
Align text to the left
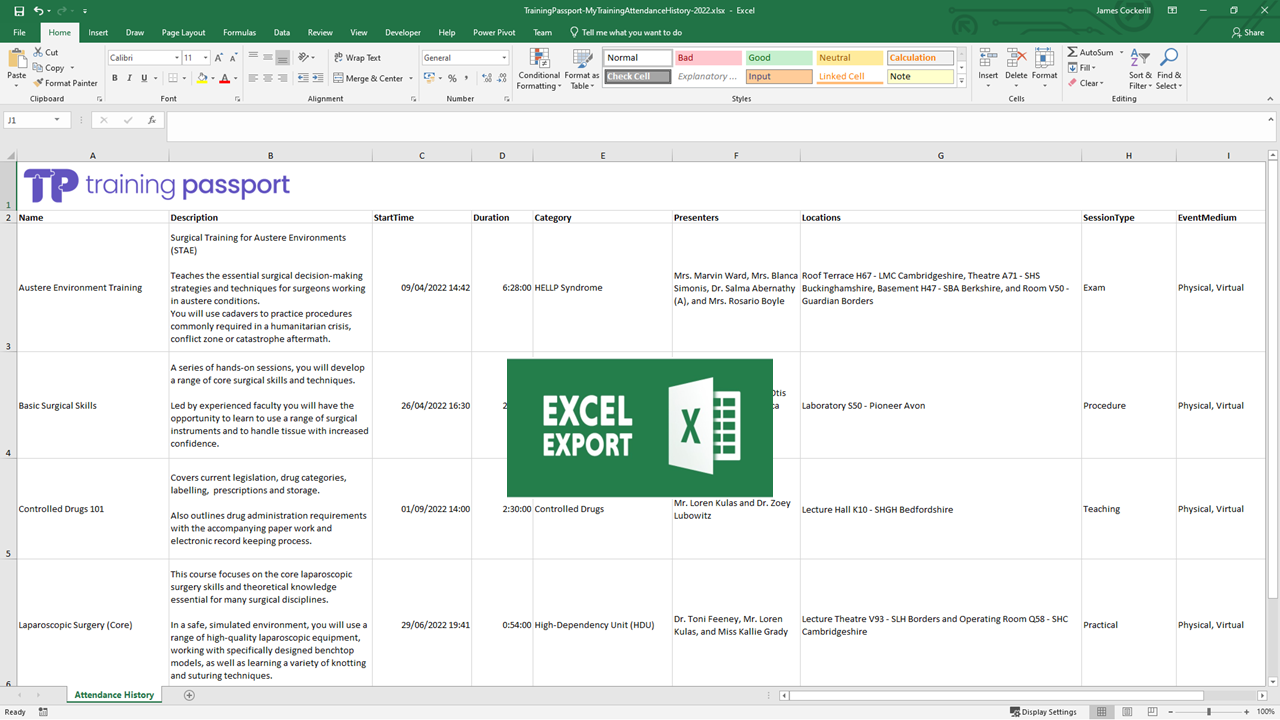click(x=253, y=78)
